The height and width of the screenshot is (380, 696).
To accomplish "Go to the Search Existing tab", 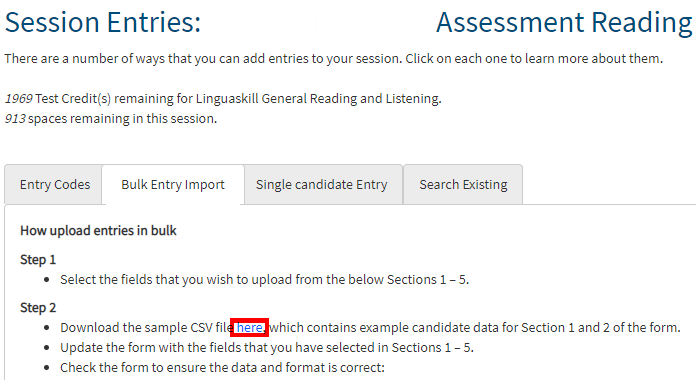I will (x=463, y=185).
